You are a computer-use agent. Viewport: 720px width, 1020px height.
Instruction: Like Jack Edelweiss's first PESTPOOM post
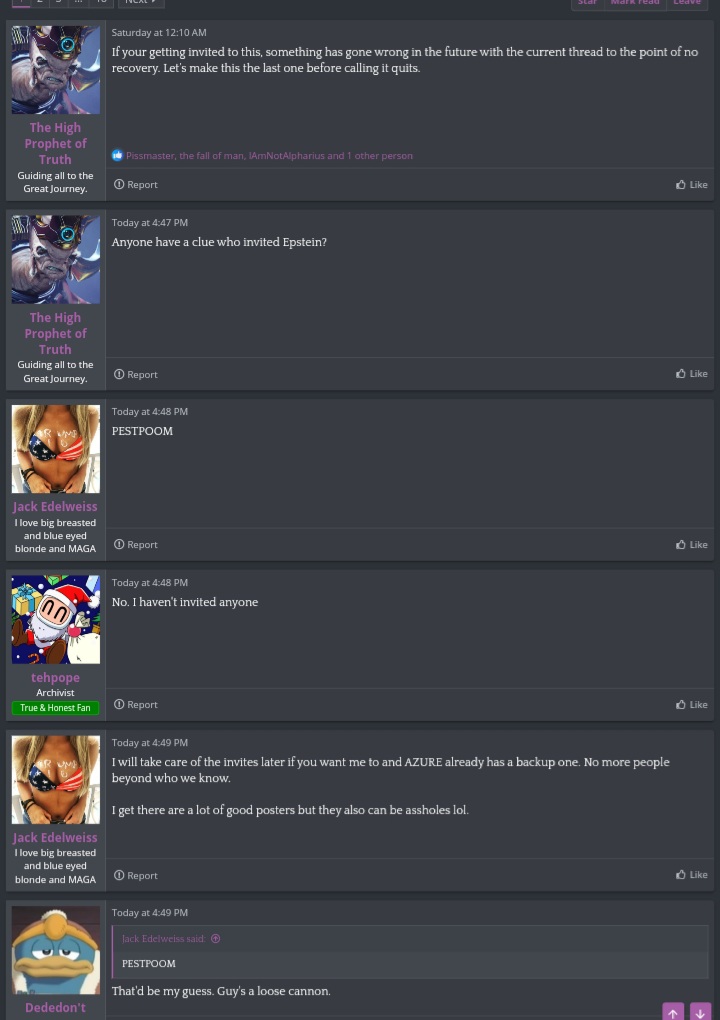tap(691, 545)
